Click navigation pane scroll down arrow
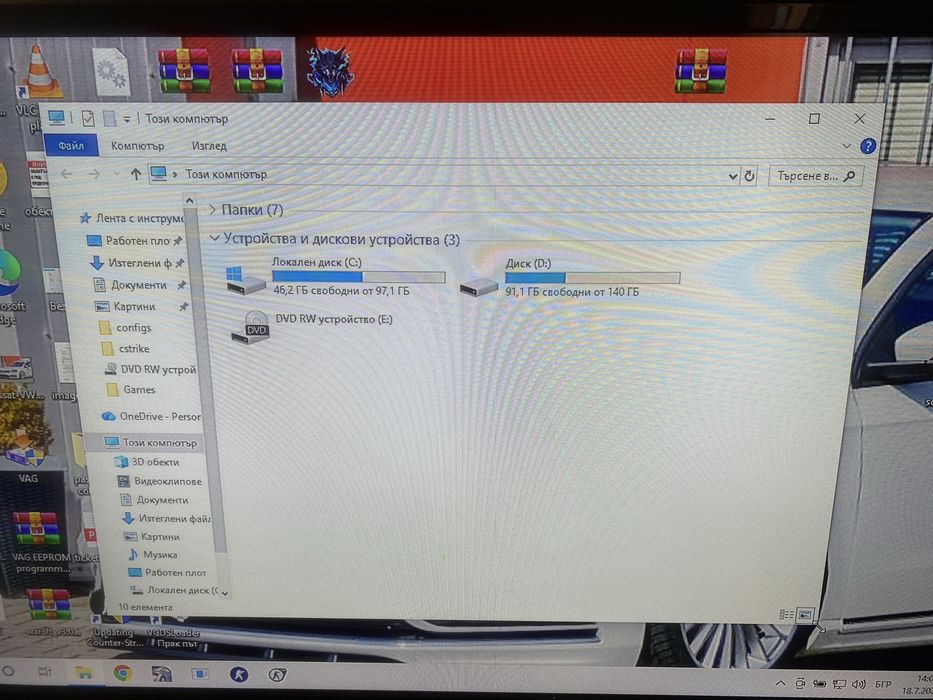The image size is (933, 700). (224, 593)
